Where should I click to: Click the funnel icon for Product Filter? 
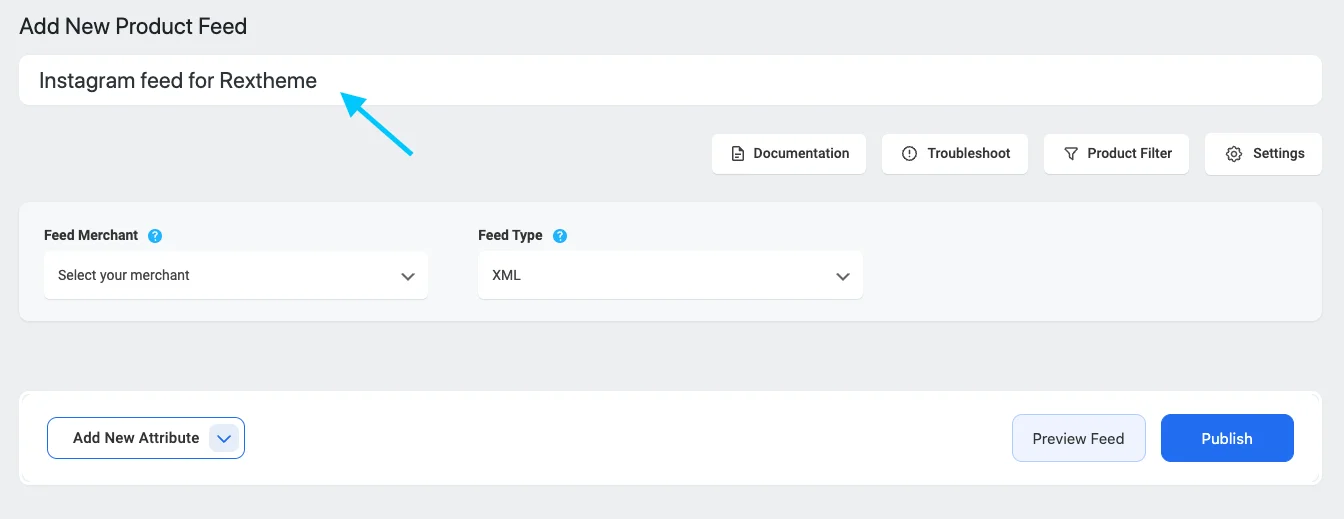click(x=1071, y=154)
